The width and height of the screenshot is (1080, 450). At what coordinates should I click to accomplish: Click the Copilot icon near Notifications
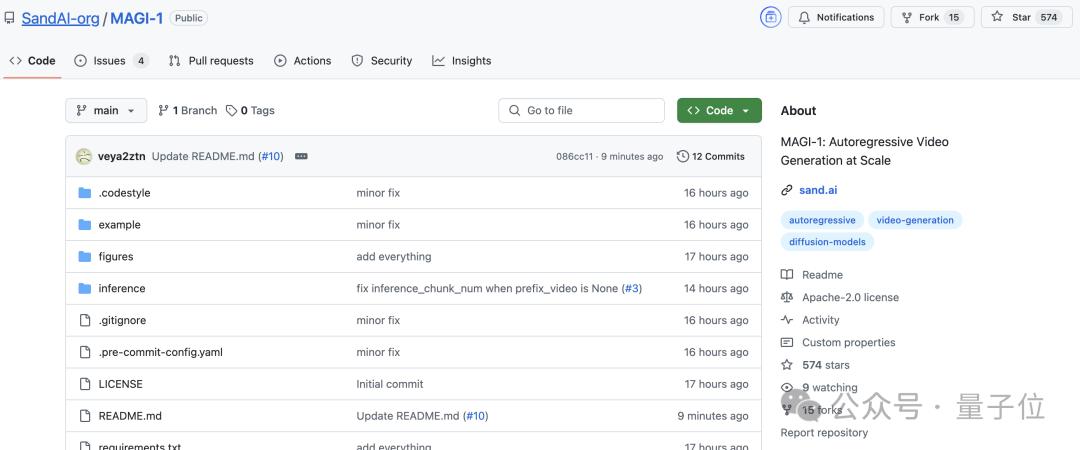[770, 17]
